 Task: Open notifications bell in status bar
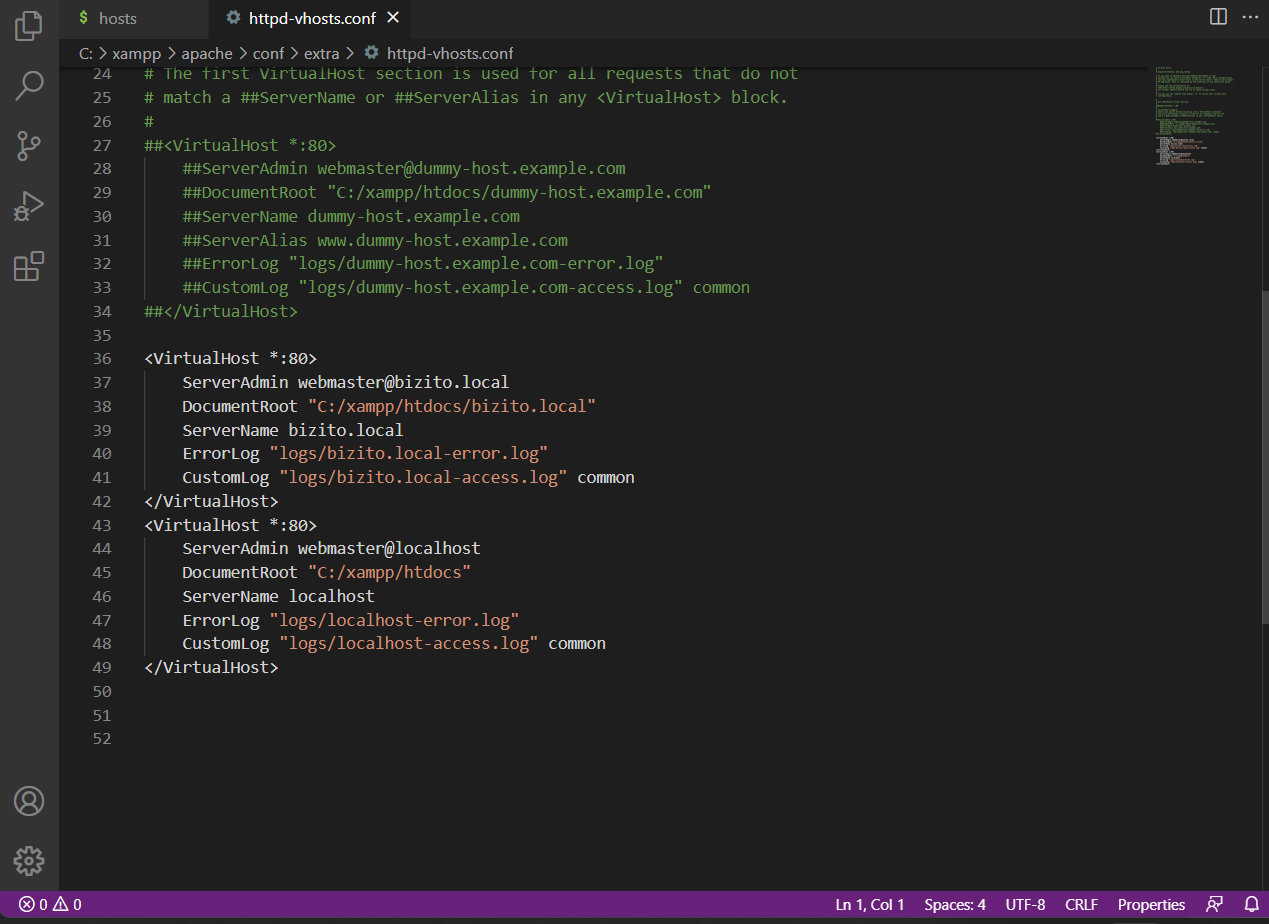tap(1250, 905)
